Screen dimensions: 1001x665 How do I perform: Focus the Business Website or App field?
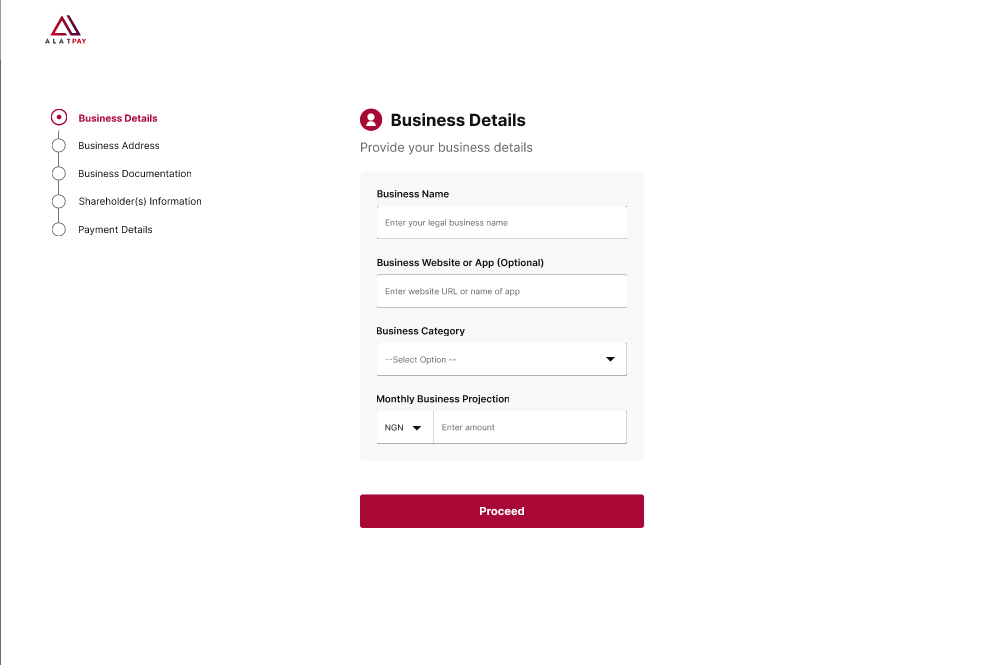[x=501, y=291]
